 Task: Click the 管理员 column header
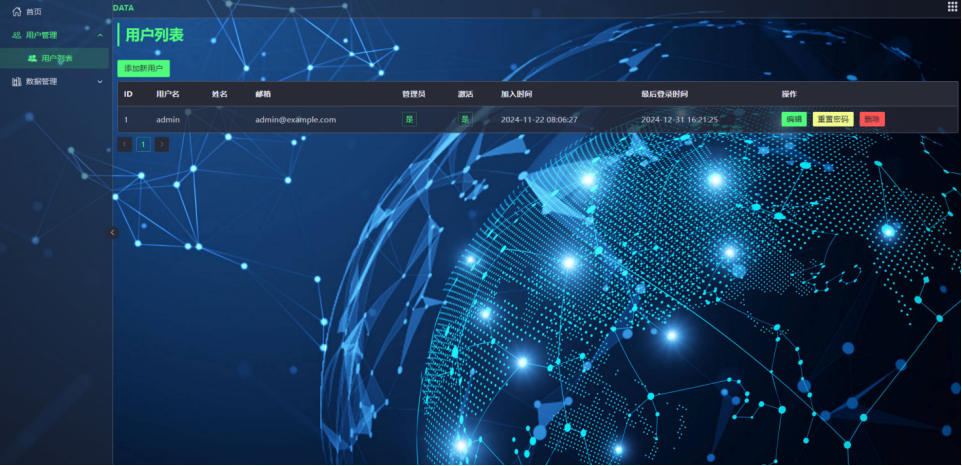[x=414, y=94]
